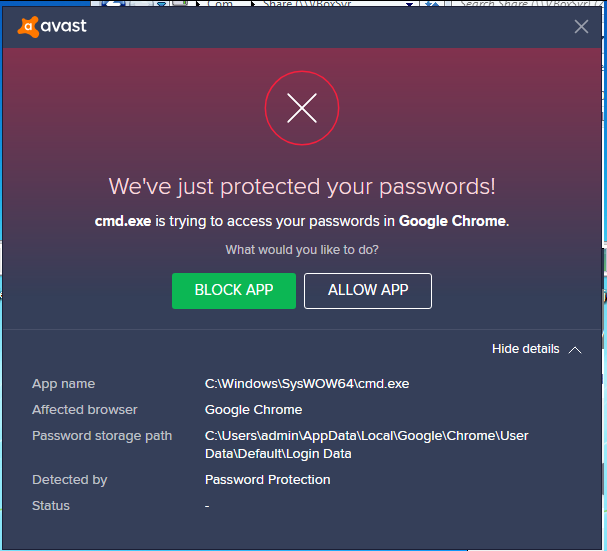Select the C:\Windows\SysWOW64\cmd.exe path value

[307, 384]
